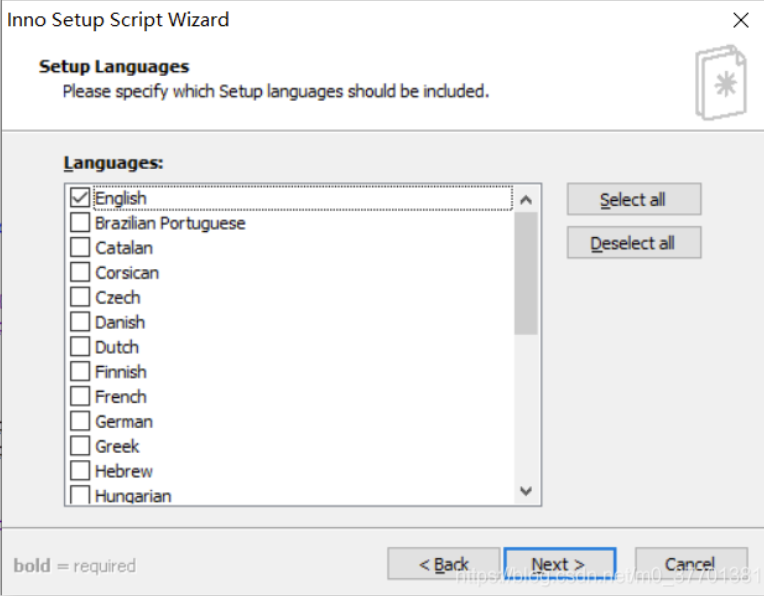Click the Select all button
Screen dimensions: 764x596
[x=634, y=199]
